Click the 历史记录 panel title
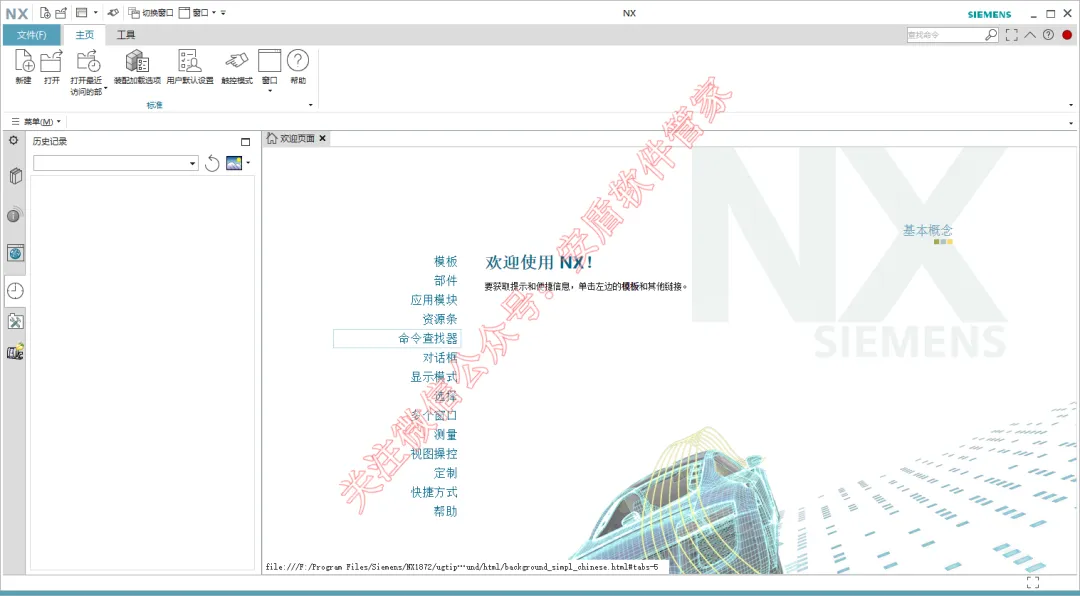This screenshot has height=596, width=1080. pos(50,142)
